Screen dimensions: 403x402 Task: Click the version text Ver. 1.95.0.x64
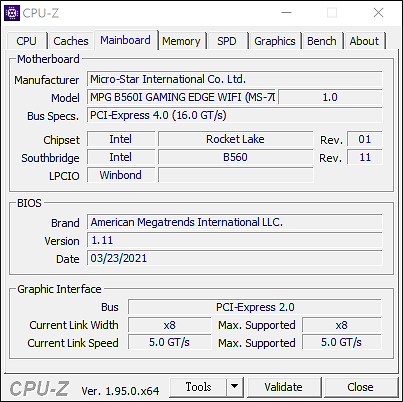(x=120, y=391)
